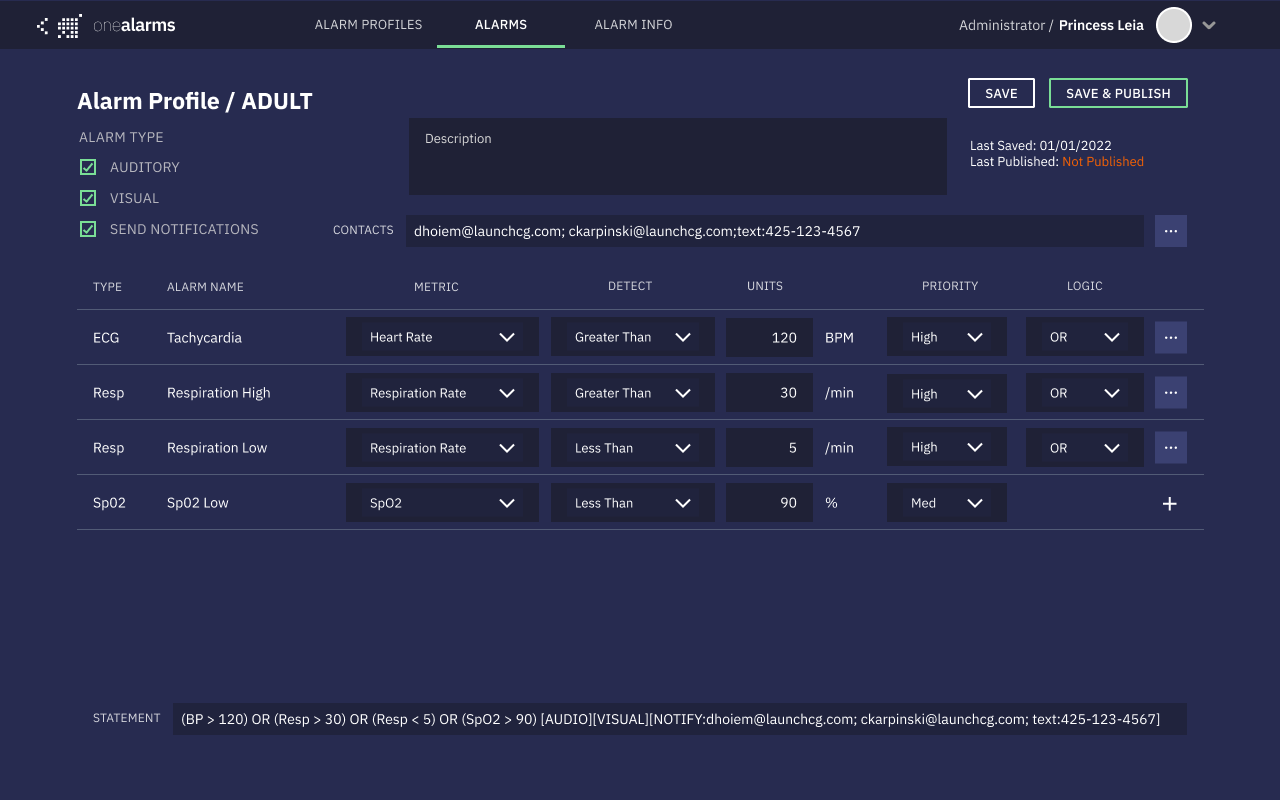Click the Save button
The image size is (1280, 800).
pyautogui.click(x=1001, y=93)
